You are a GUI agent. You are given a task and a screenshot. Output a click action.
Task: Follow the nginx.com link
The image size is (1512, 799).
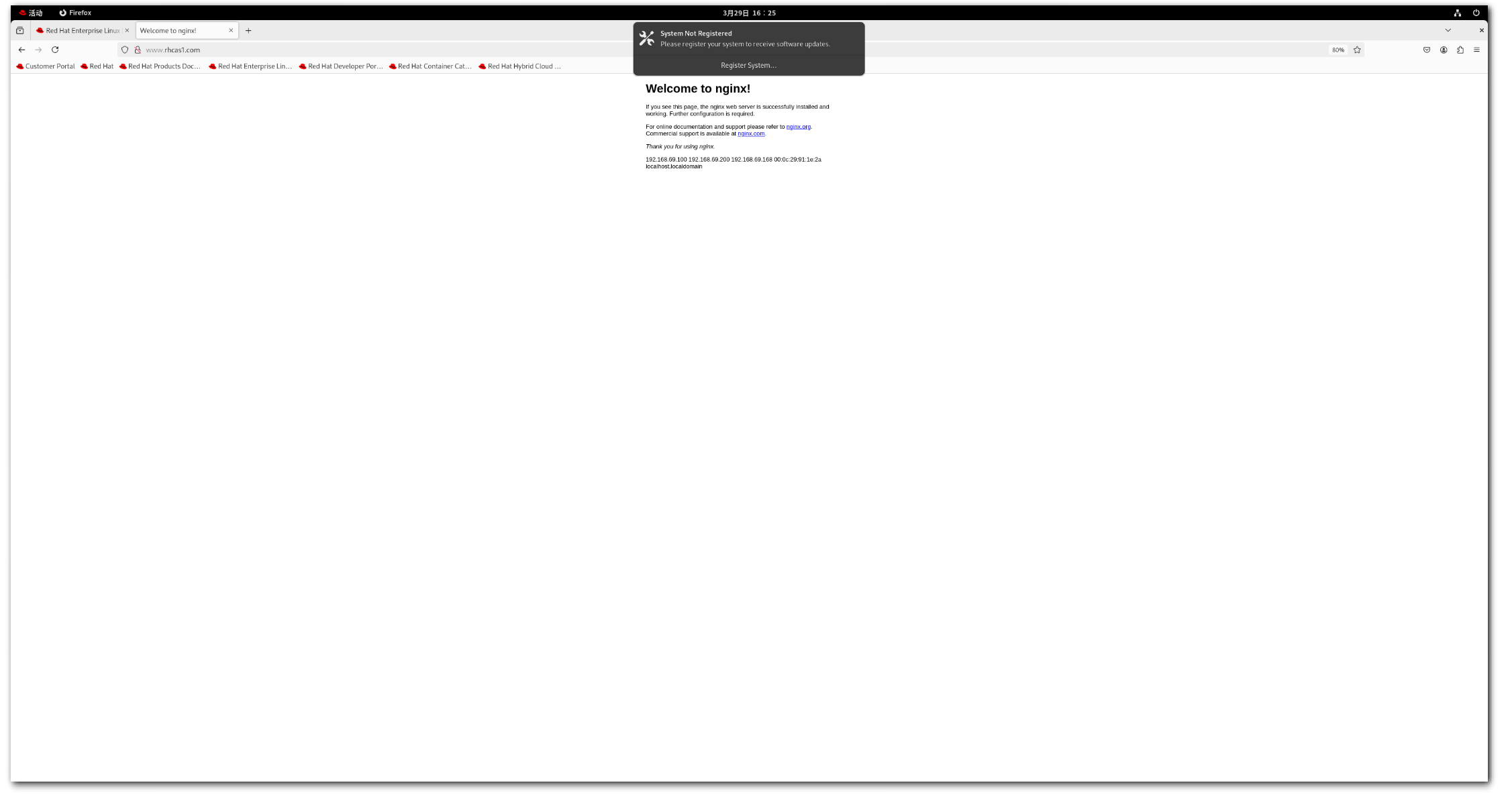click(x=750, y=134)
